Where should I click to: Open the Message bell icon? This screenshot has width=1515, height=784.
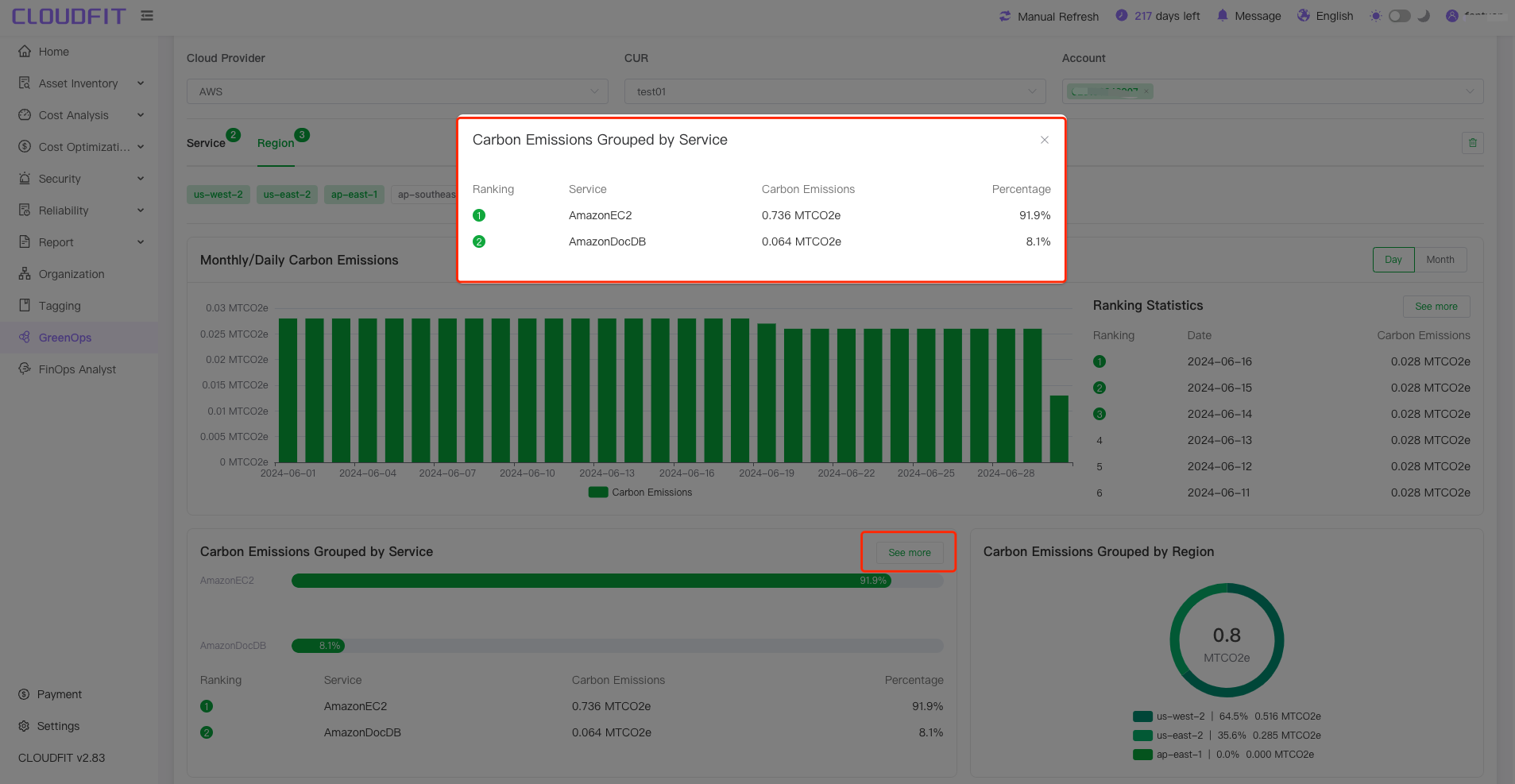tap(1223, 15)
